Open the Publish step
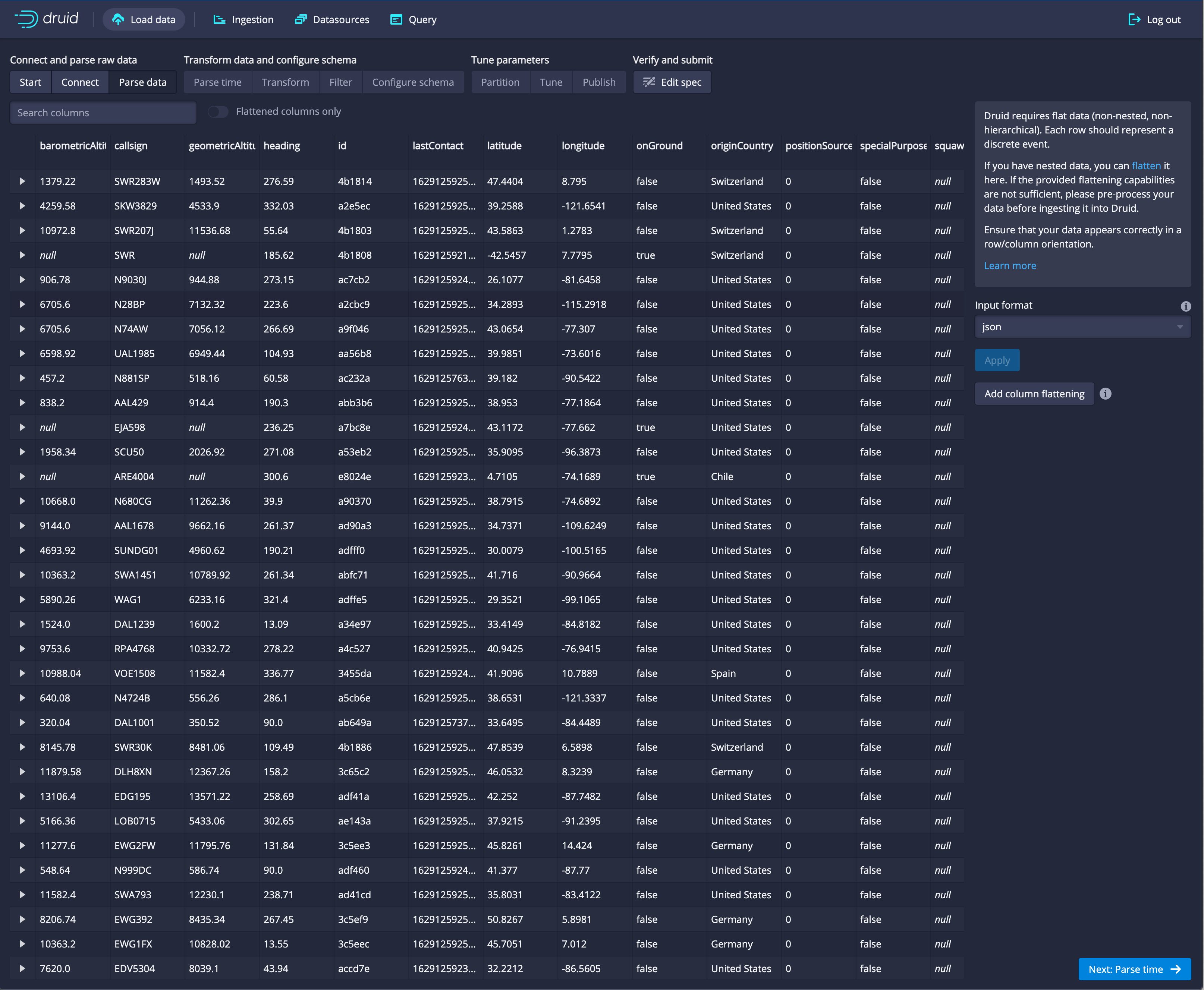 [x=599, y=82]
